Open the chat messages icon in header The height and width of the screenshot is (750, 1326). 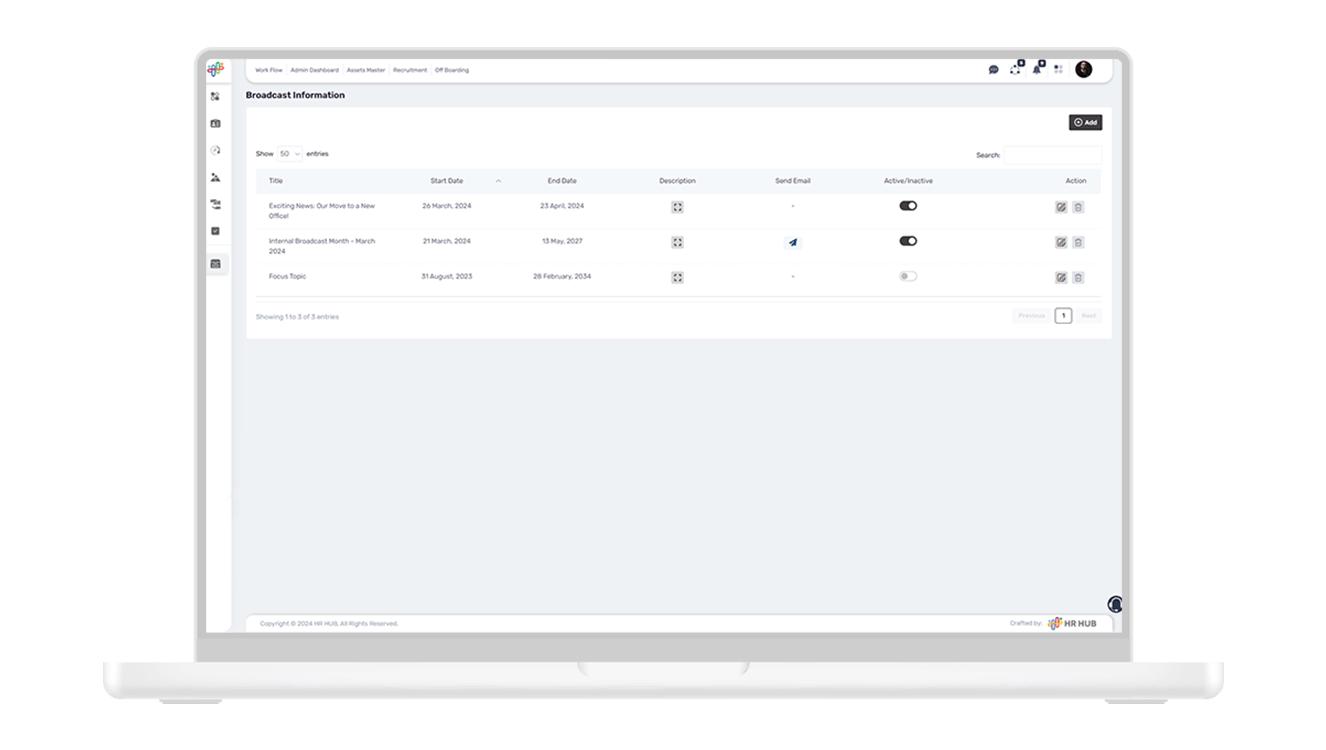click(x=993, y=70)
